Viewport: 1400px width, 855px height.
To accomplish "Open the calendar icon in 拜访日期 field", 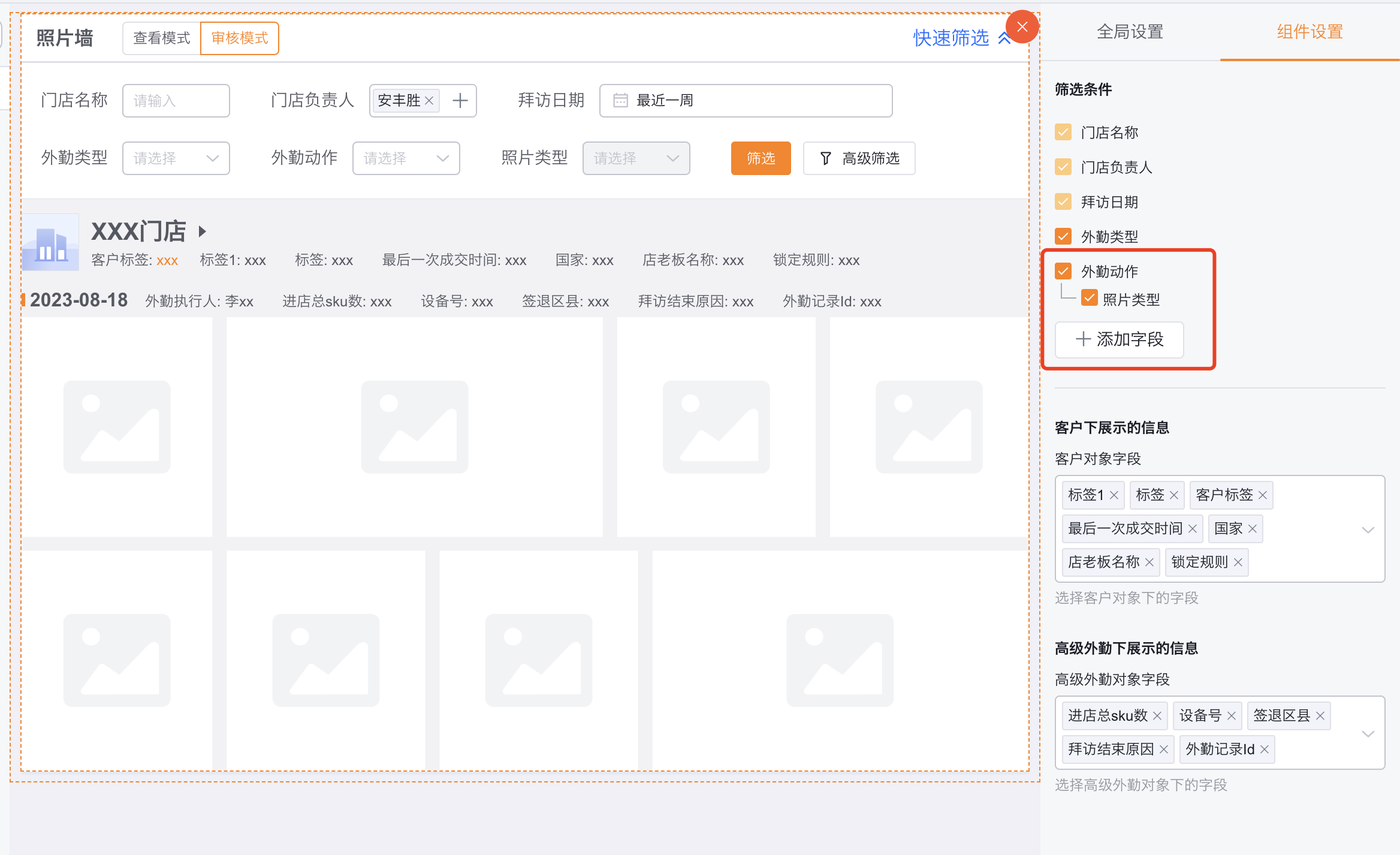I will pos(620,100).
